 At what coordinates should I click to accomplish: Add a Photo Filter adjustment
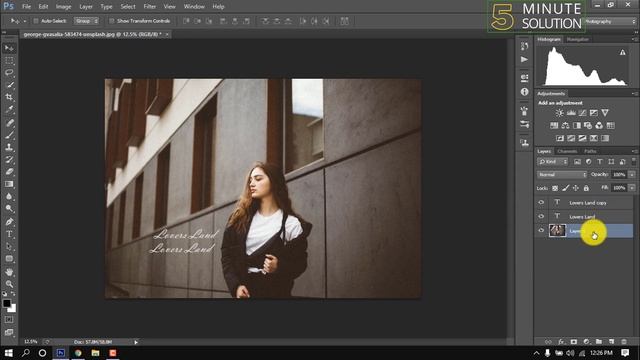coord(588,126)
